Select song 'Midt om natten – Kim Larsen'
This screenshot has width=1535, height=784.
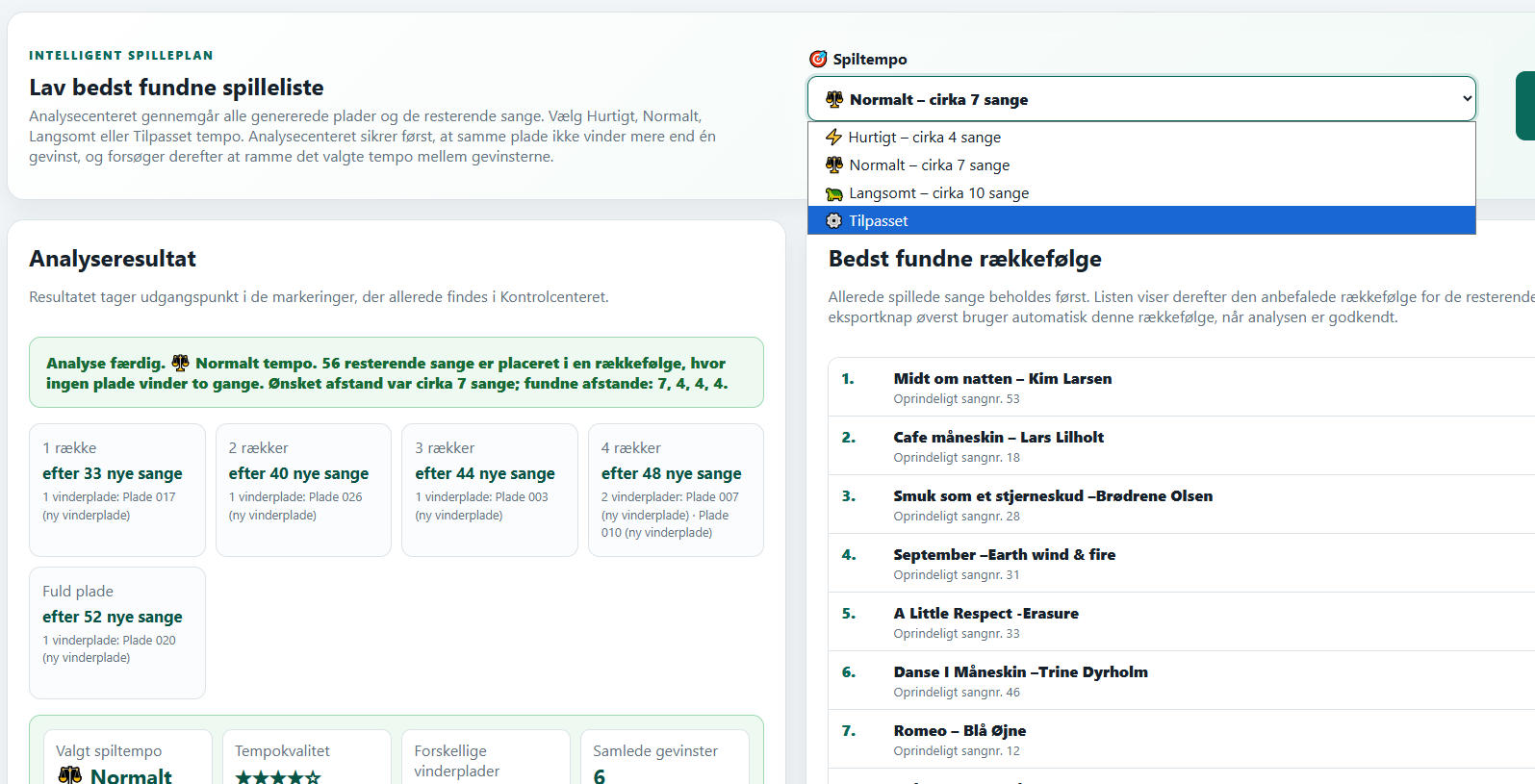coord(1003,379)
